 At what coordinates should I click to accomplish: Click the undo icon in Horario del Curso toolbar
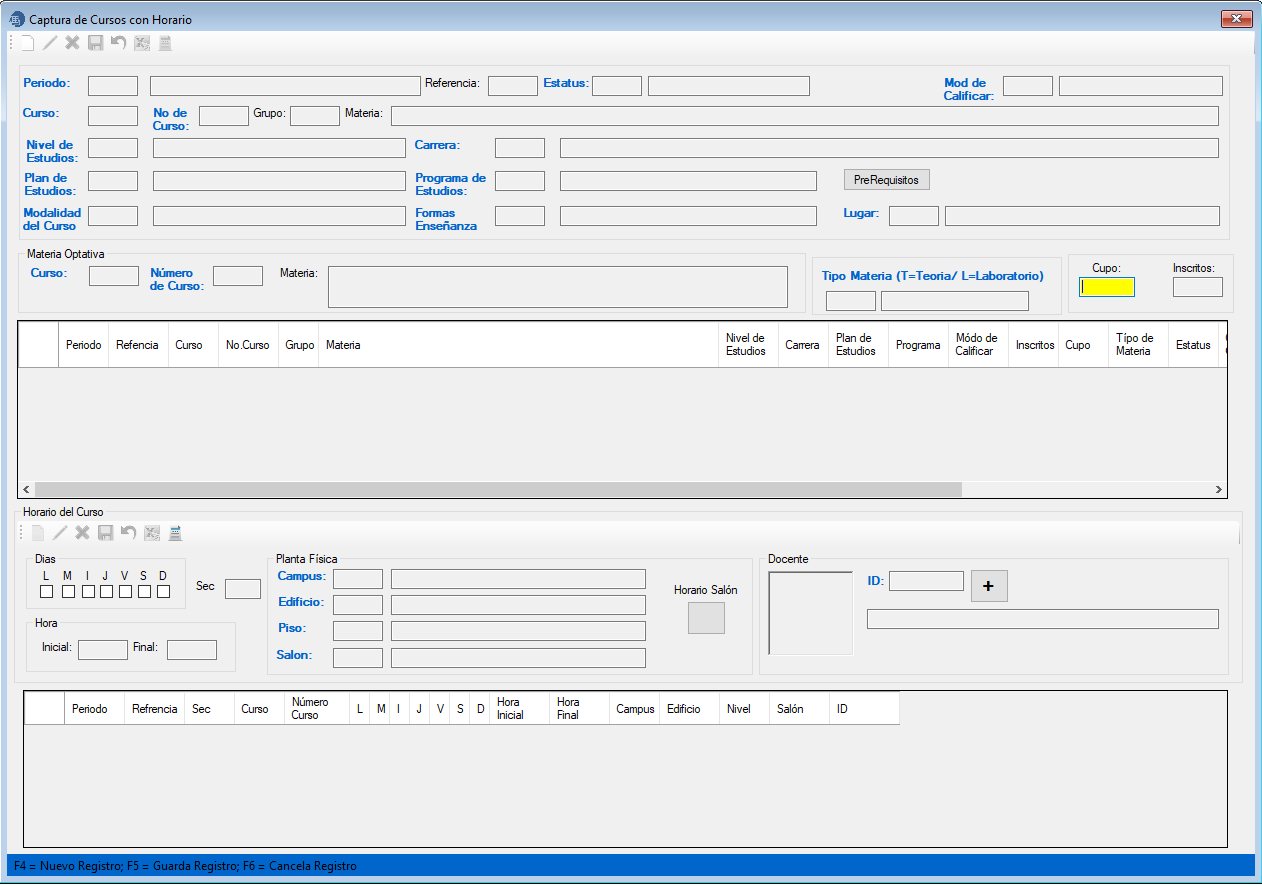128,533
